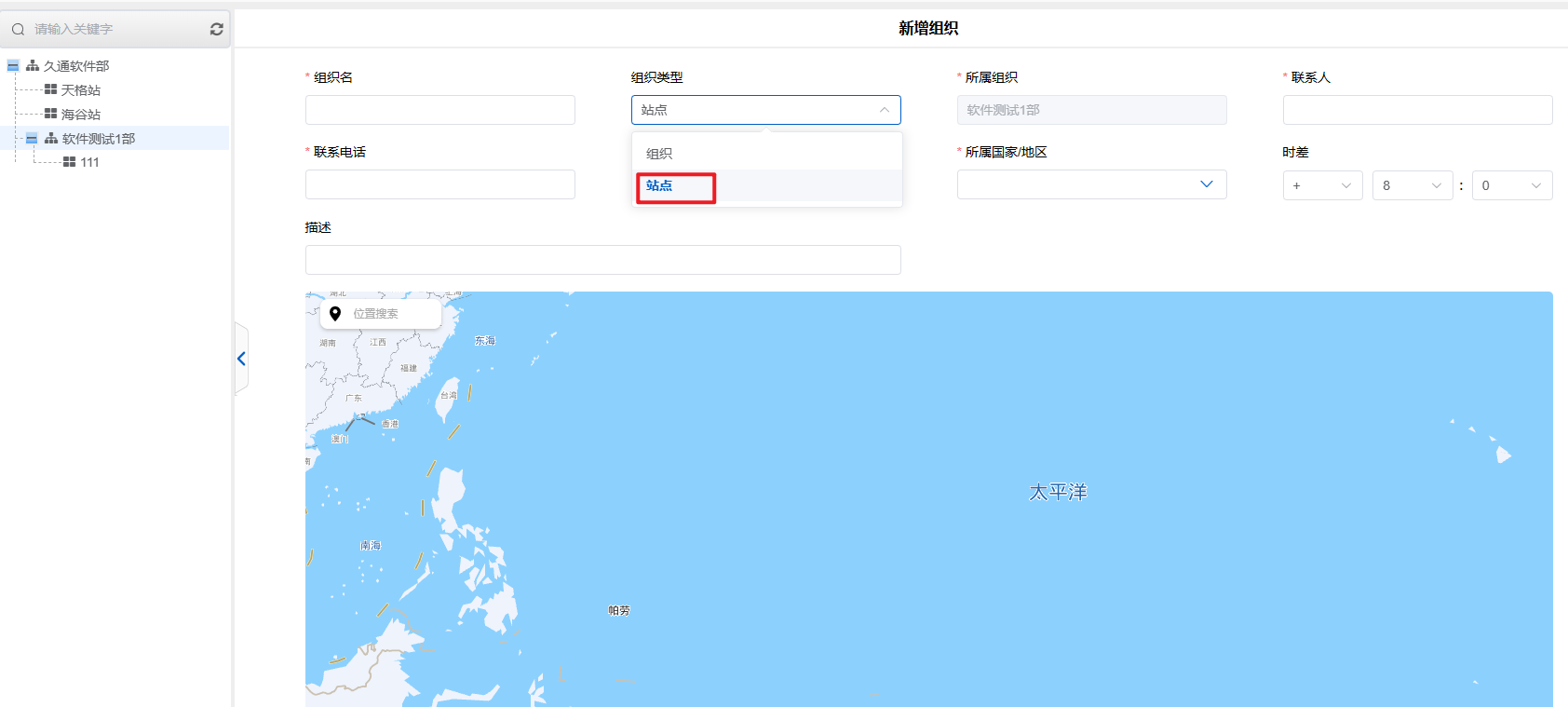Focus the 组织名 input field

(439, 110)
